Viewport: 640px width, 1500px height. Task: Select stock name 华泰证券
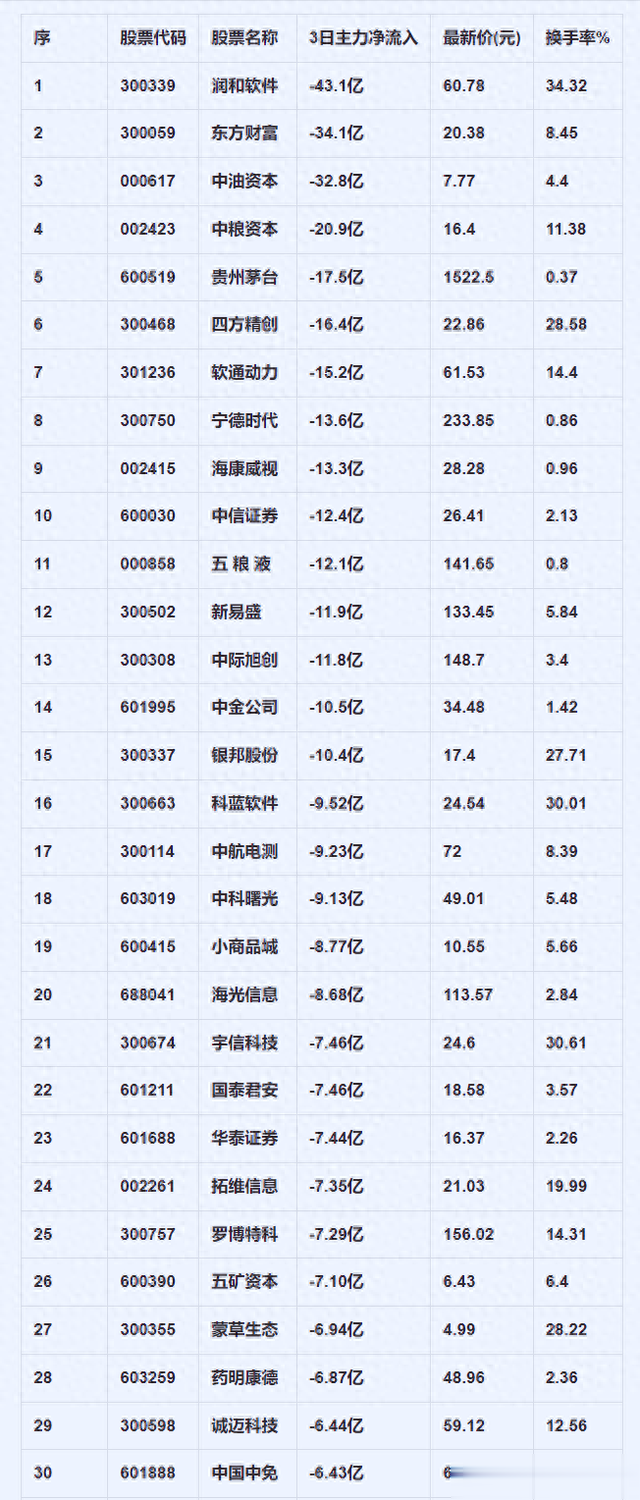click(x=245, y=1138)
